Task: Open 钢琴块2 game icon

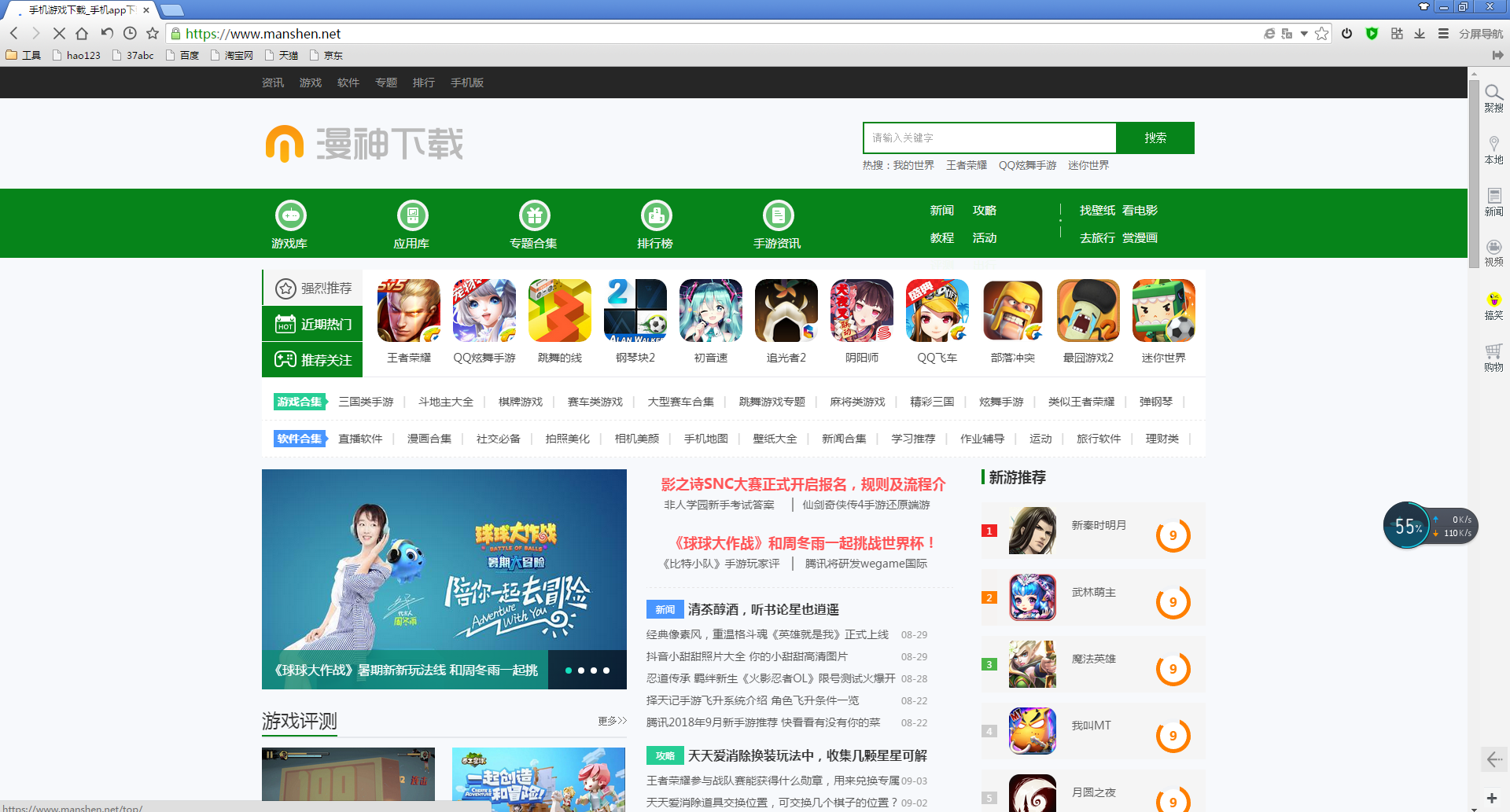Action: (635, 310)
